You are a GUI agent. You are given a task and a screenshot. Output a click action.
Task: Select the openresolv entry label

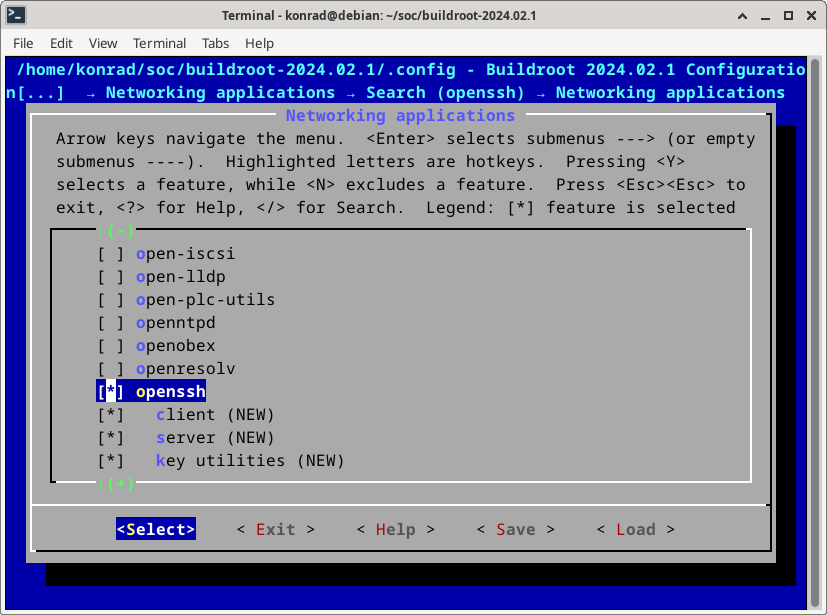(x=186, y=369)
